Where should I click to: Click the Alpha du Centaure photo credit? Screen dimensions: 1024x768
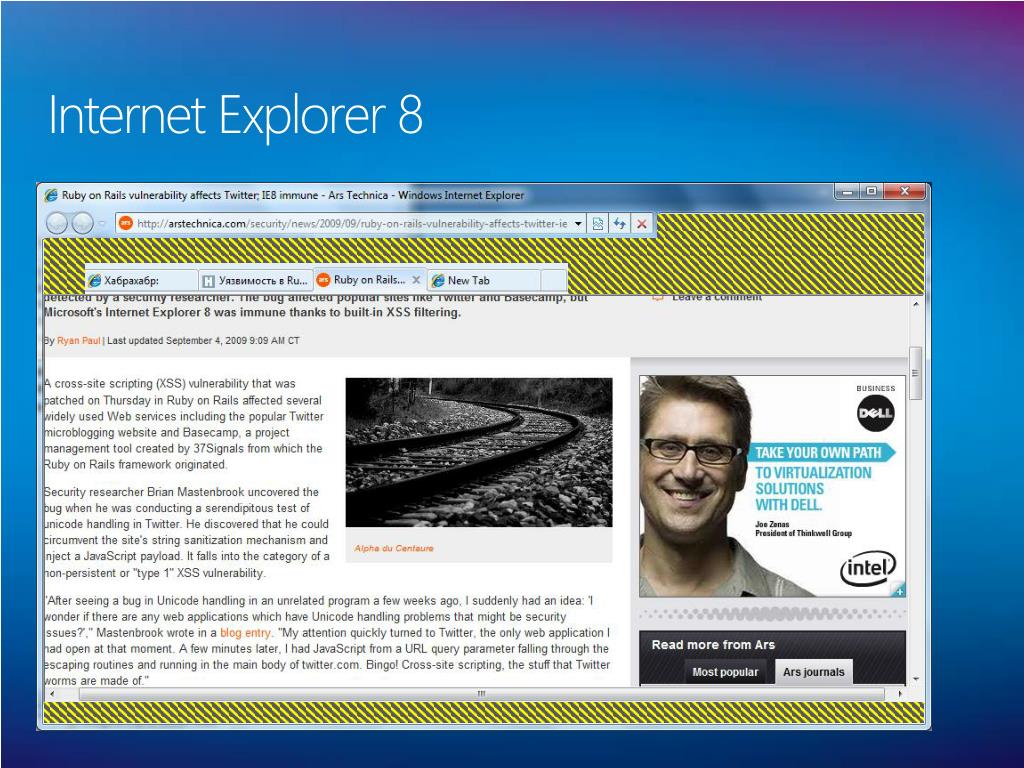[x=394, y=548]
